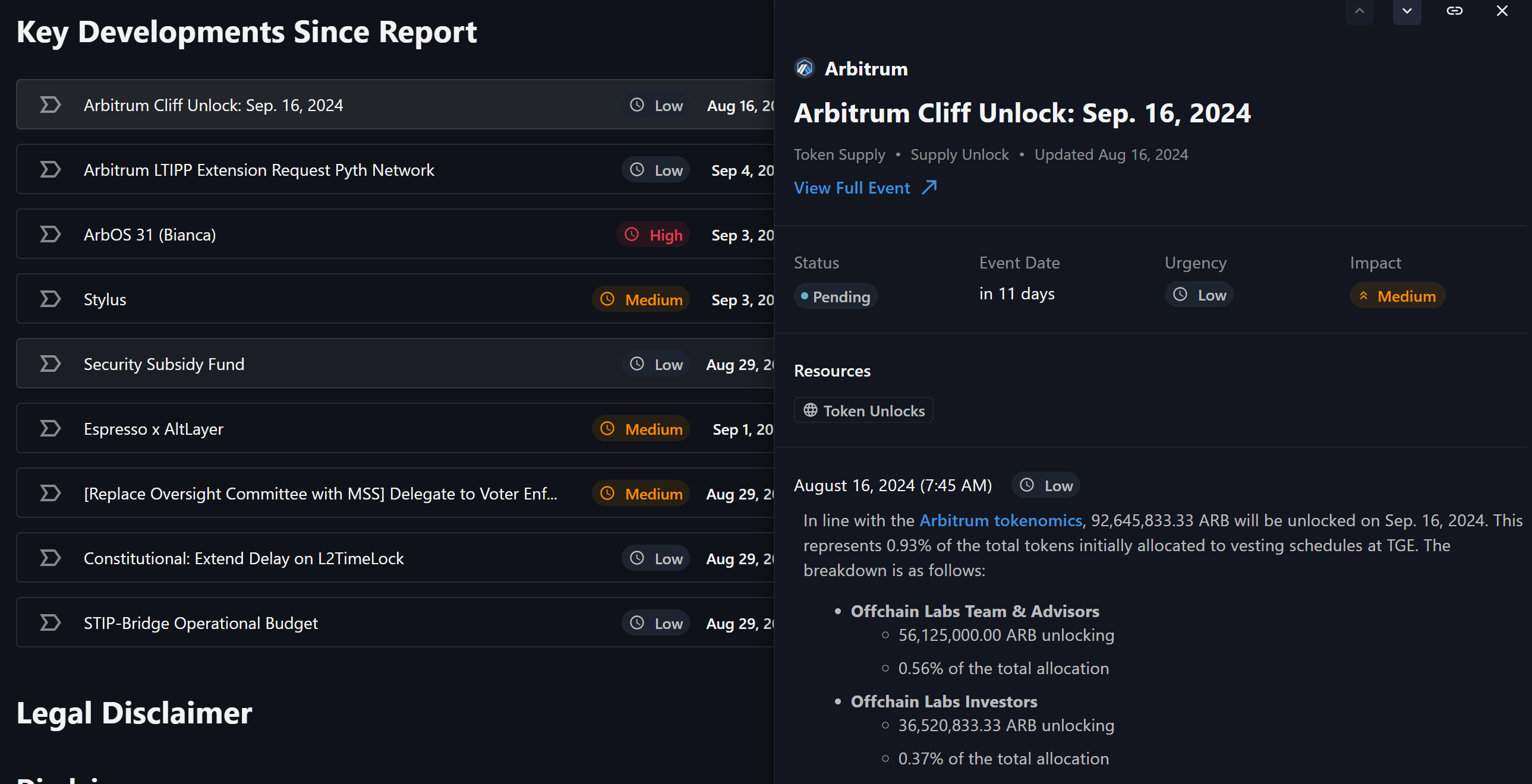The width and height of the screenshot is (1532, 784).
Task: Go to previous event with up chevron
Action: (1359, 11)
